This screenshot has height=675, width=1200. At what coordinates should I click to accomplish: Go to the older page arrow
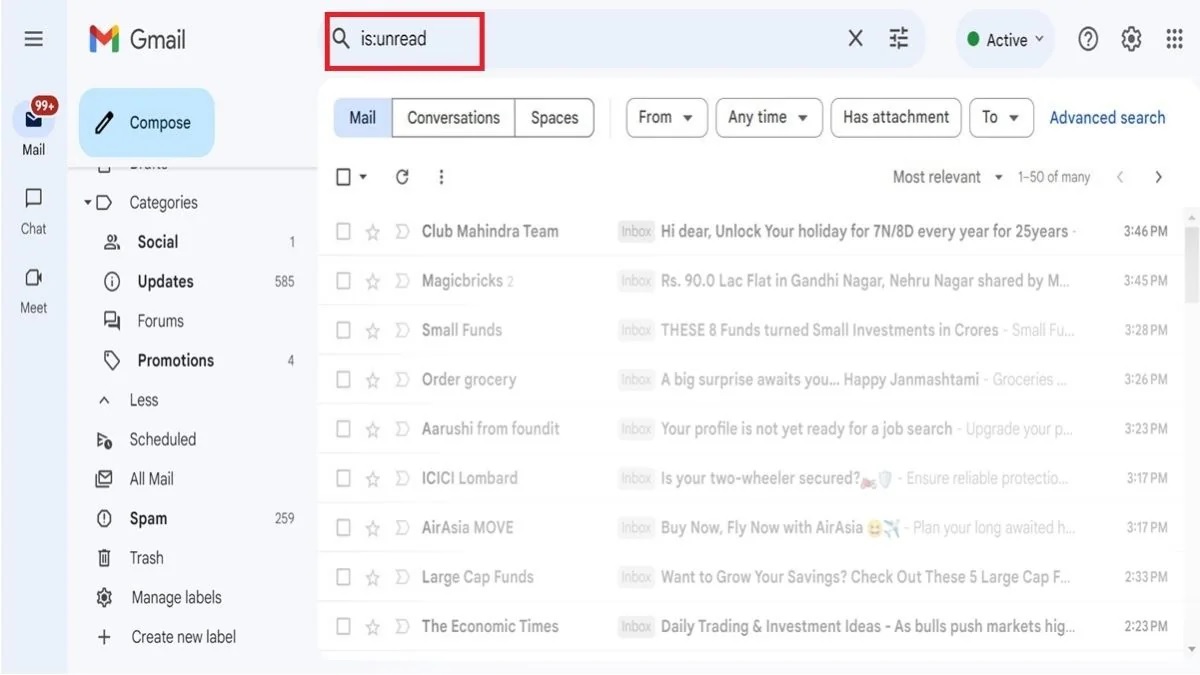[x=1158, y=177]
